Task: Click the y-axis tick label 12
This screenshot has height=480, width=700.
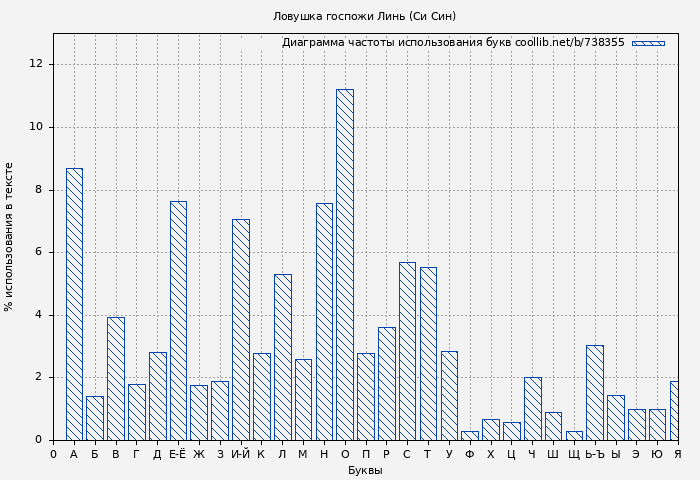Action: [x=37, y=64]
